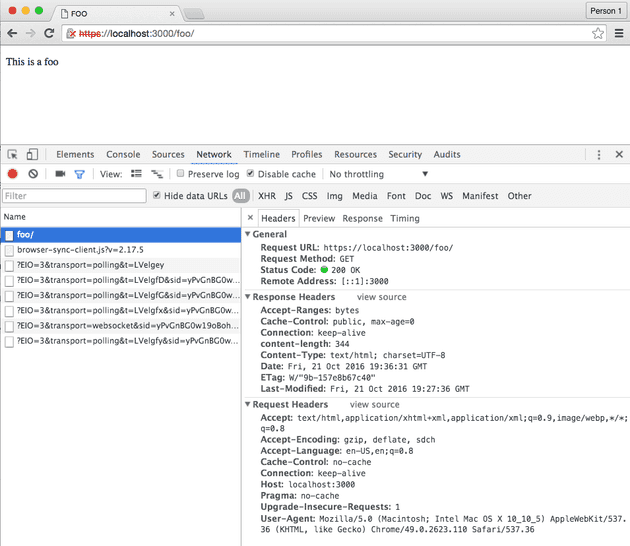Filter requests by Doc
The image size is (630, 546).
pos(423,196)
